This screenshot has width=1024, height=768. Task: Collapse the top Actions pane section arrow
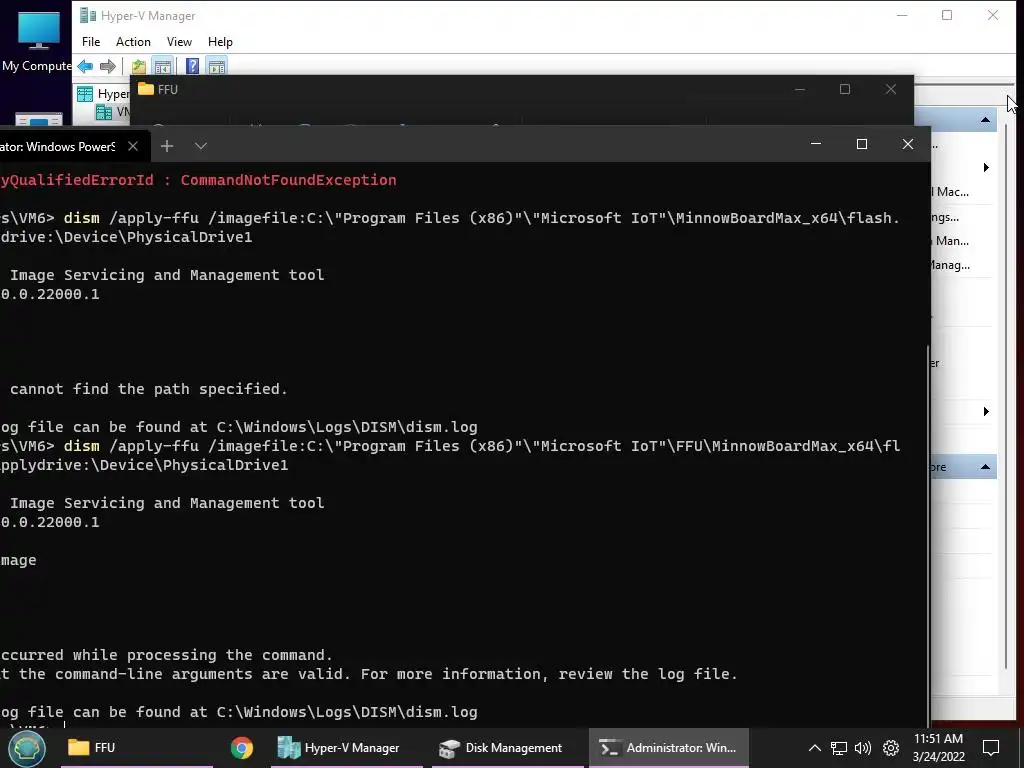coord(985,120)
